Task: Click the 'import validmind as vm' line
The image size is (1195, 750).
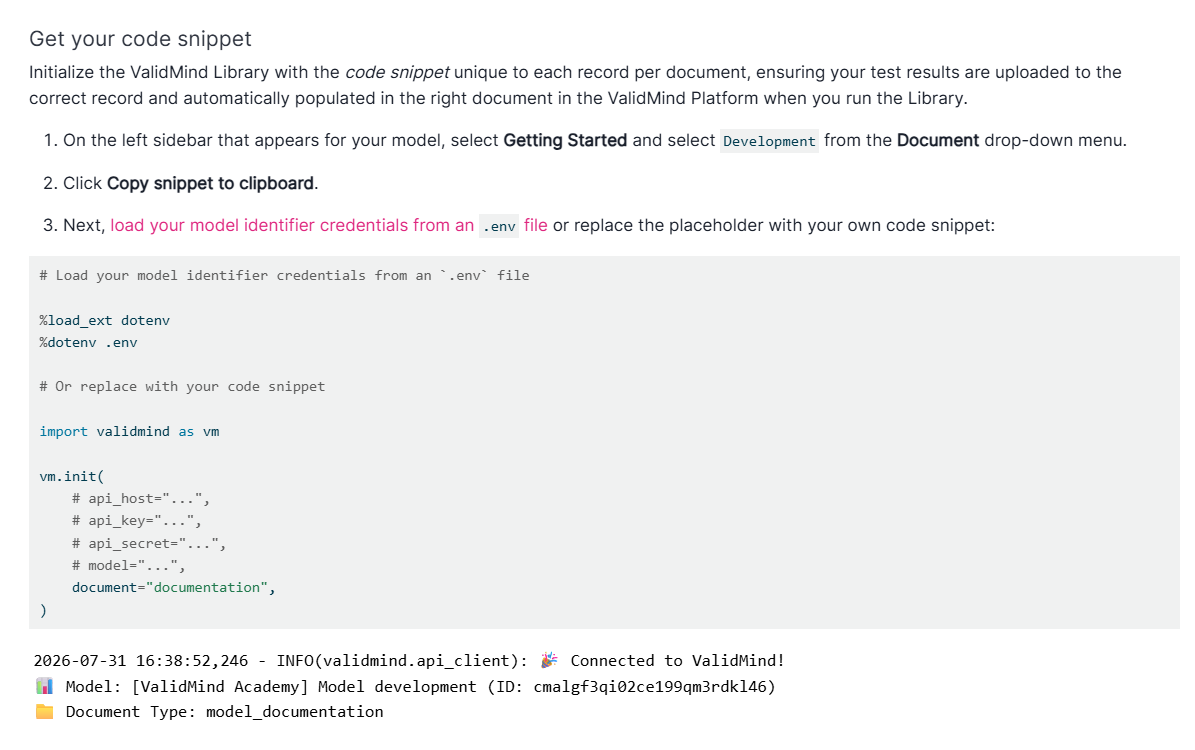Action: [130, 431]
